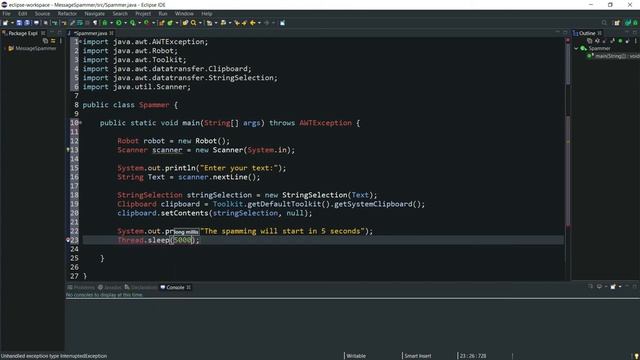Select the Javadoc tab
This screenshot has width=640, height=360.
click(109, 287)
